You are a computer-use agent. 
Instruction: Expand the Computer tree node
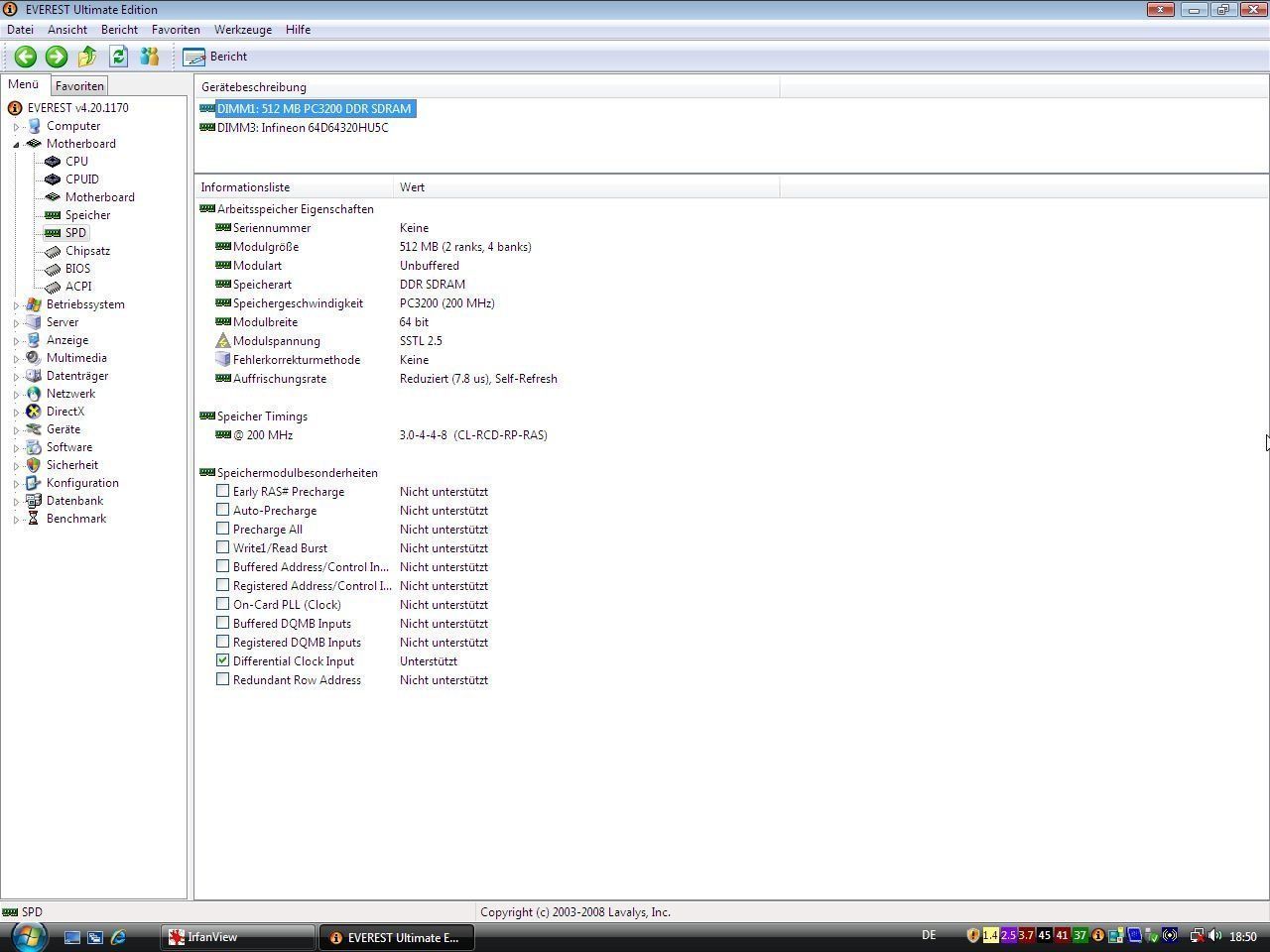16,127
